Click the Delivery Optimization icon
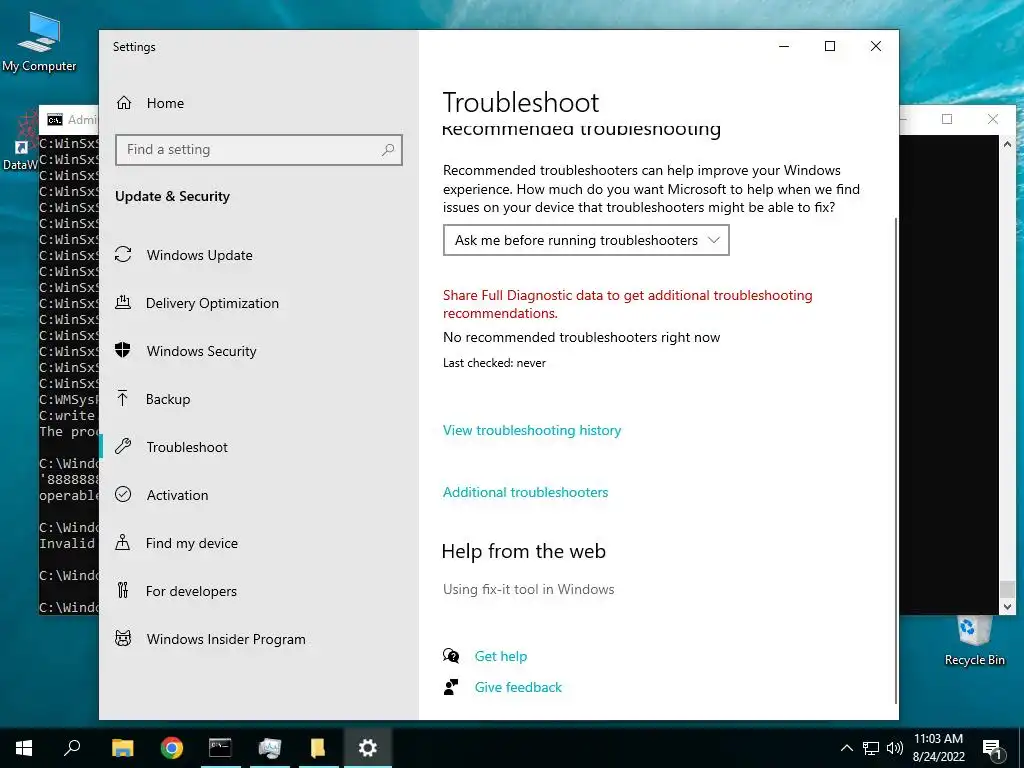The height and width of the screenshot is (768, 1024). point(123,302)
